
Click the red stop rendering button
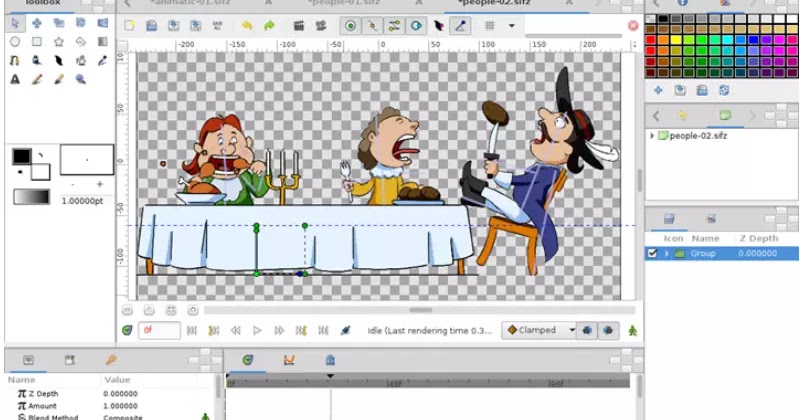633,26
